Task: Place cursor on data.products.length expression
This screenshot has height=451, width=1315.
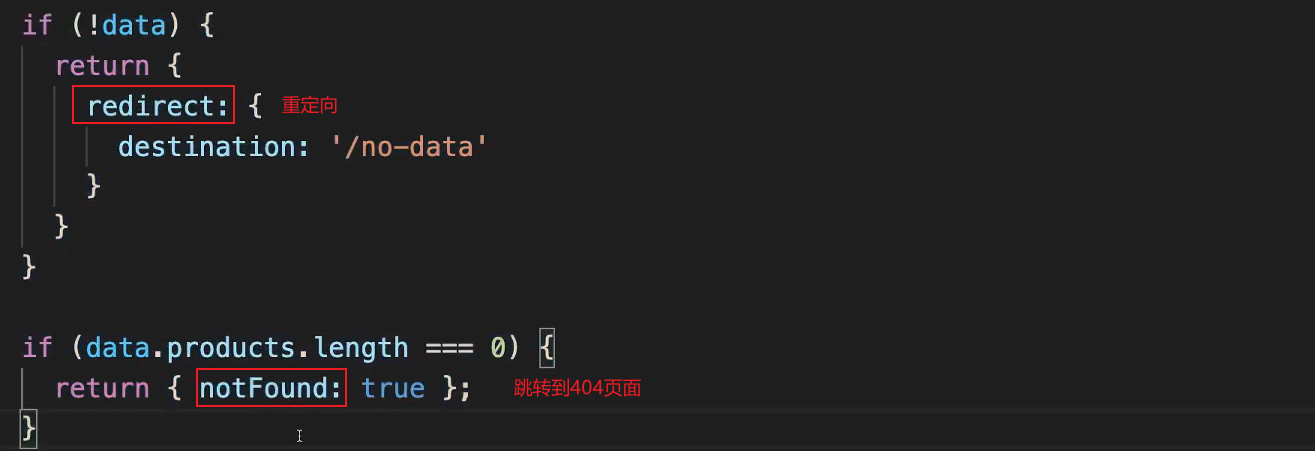Action: click(246, 347)
